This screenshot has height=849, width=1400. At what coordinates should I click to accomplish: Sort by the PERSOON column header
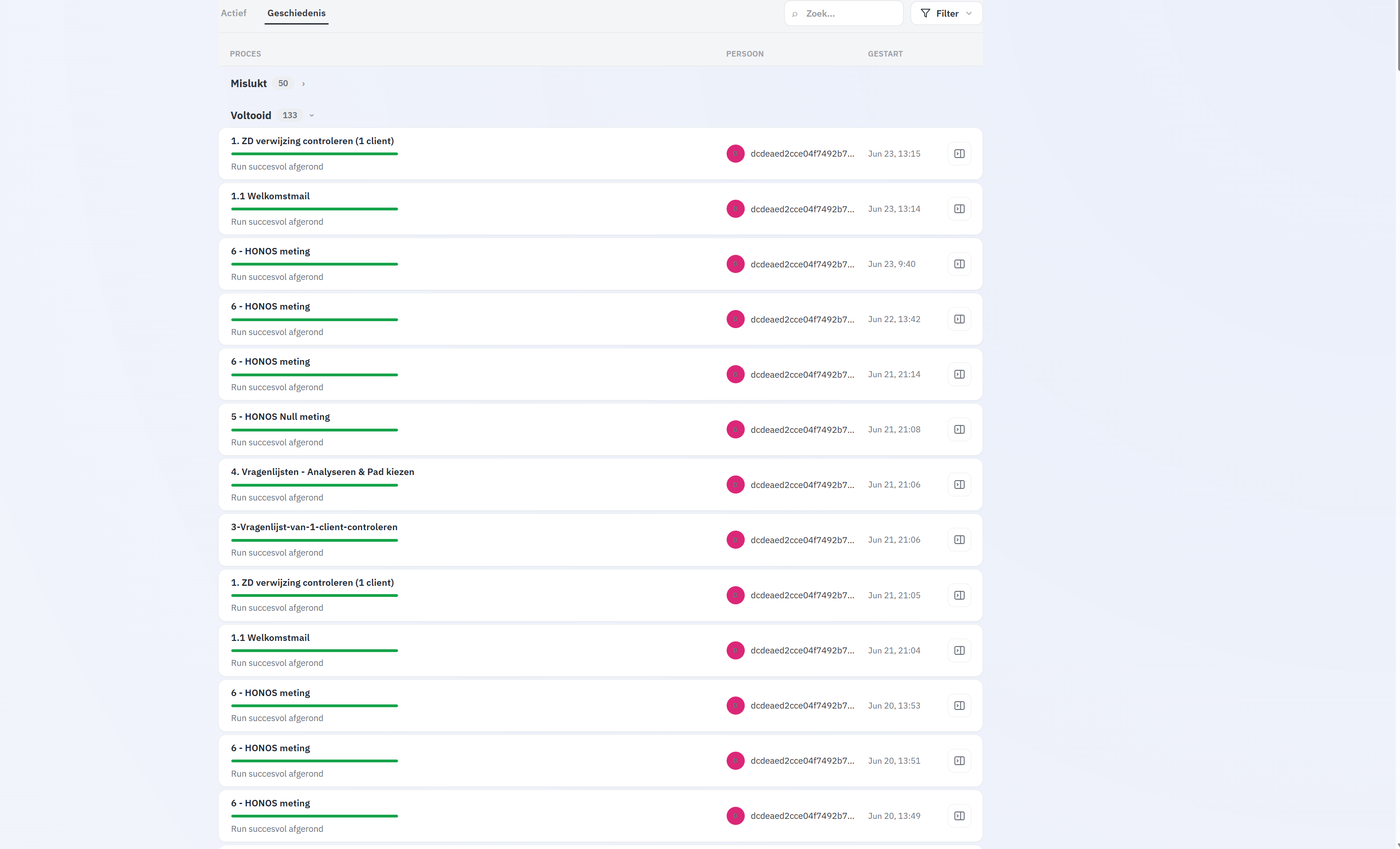[x=744, y=53]
